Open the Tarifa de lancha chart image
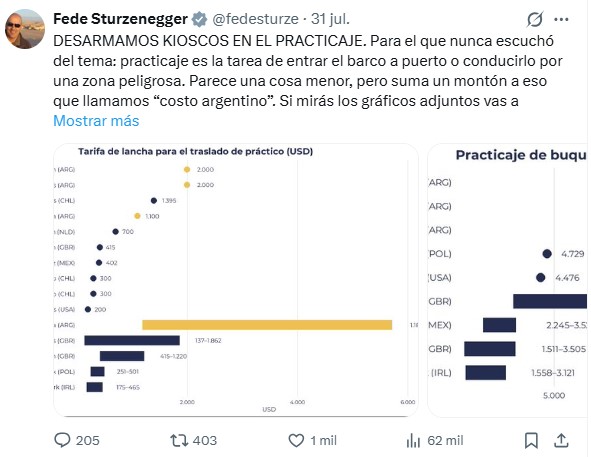 [x=236, y=280]
